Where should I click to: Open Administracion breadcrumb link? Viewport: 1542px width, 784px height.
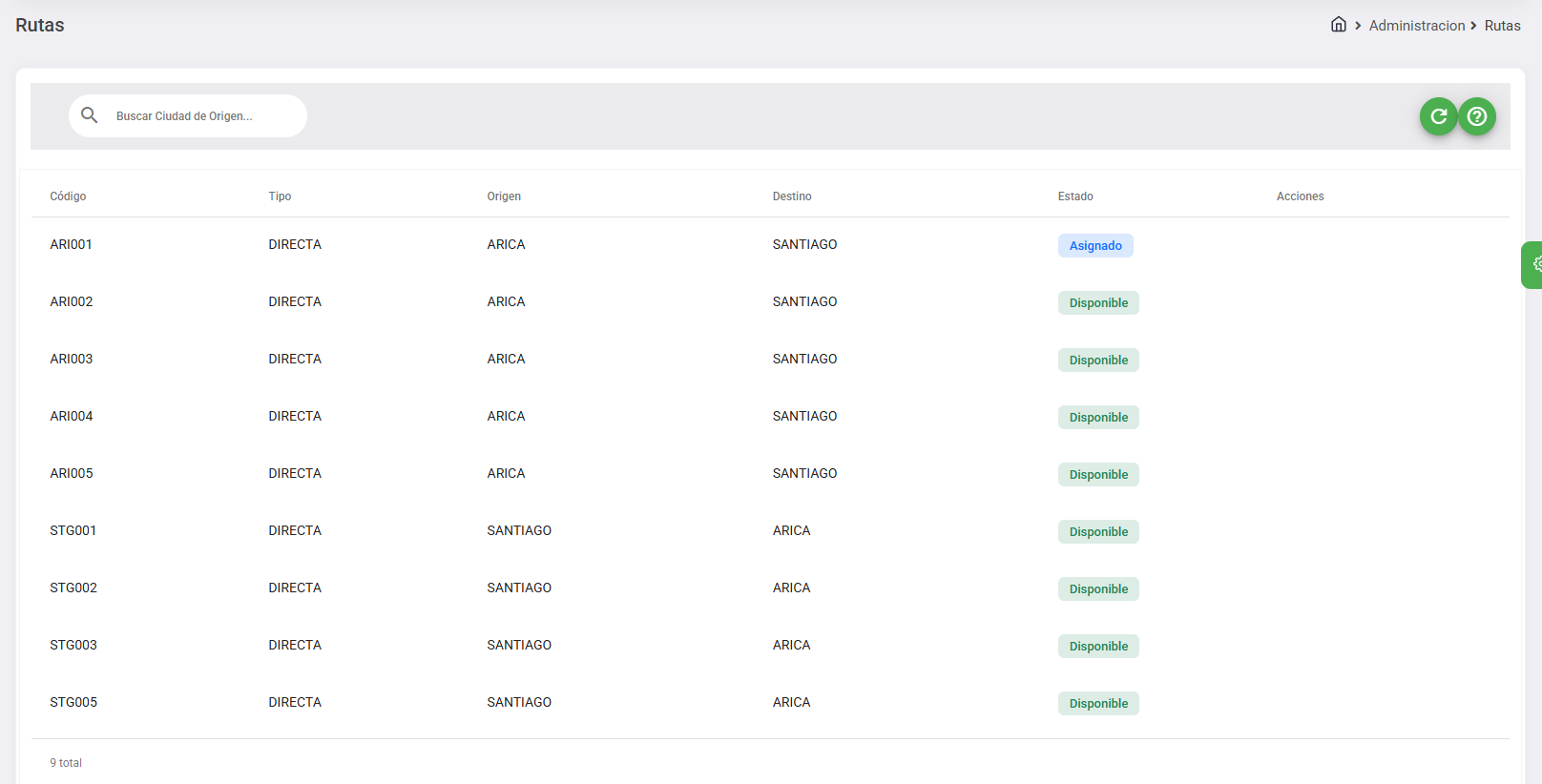click(1416, 26)
